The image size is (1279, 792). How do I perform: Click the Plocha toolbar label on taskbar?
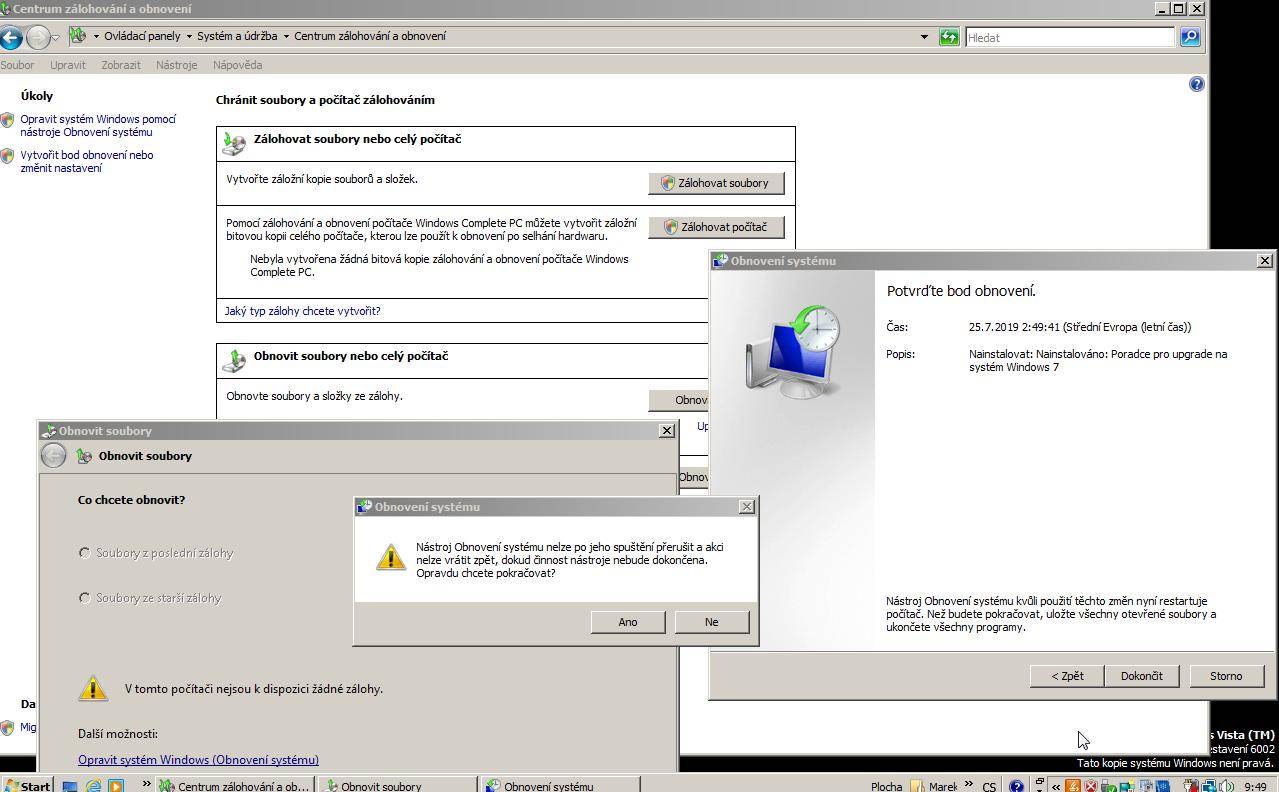[886, 786]
